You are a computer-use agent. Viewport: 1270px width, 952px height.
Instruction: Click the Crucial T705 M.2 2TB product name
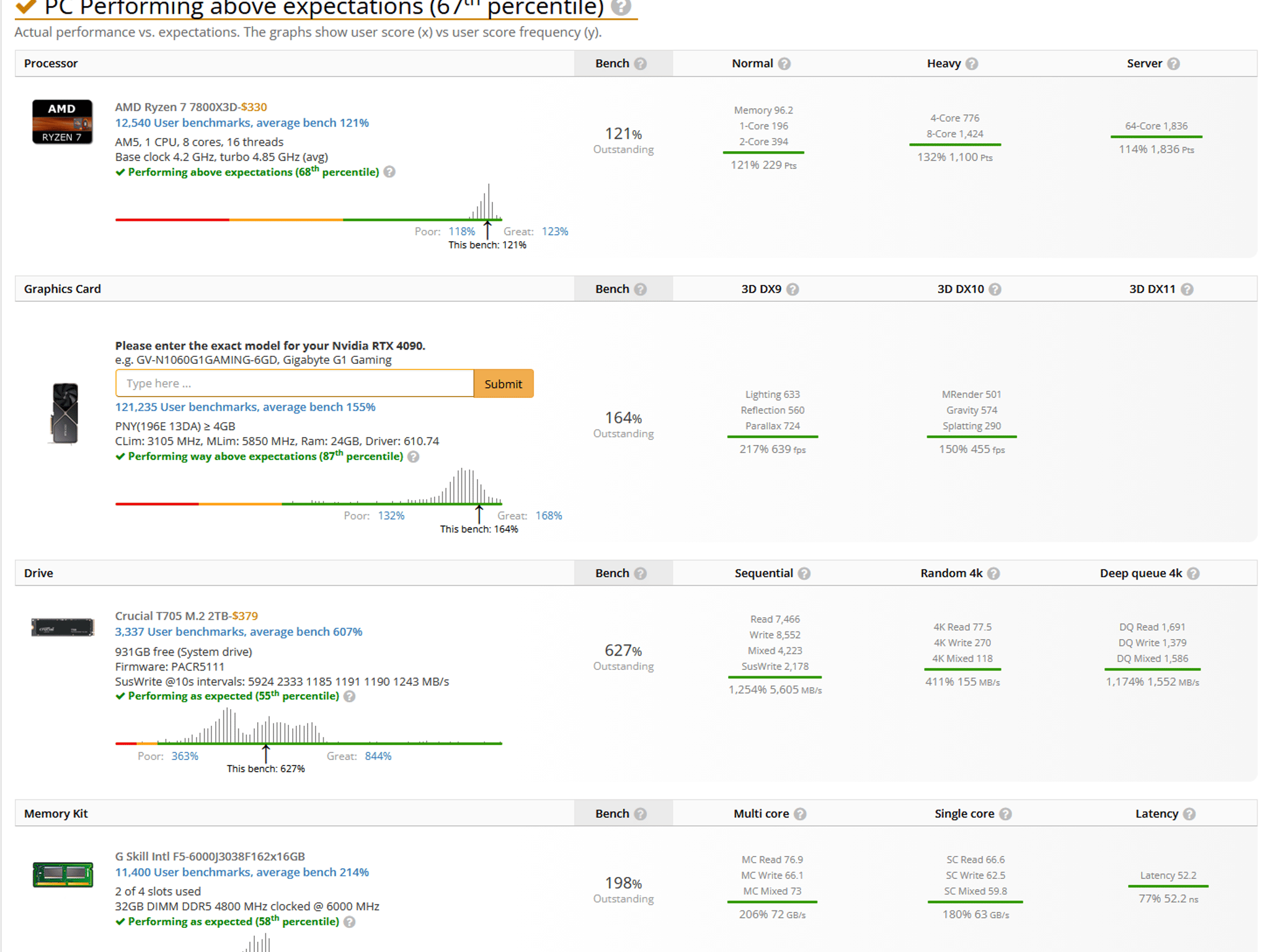point(172,616)
